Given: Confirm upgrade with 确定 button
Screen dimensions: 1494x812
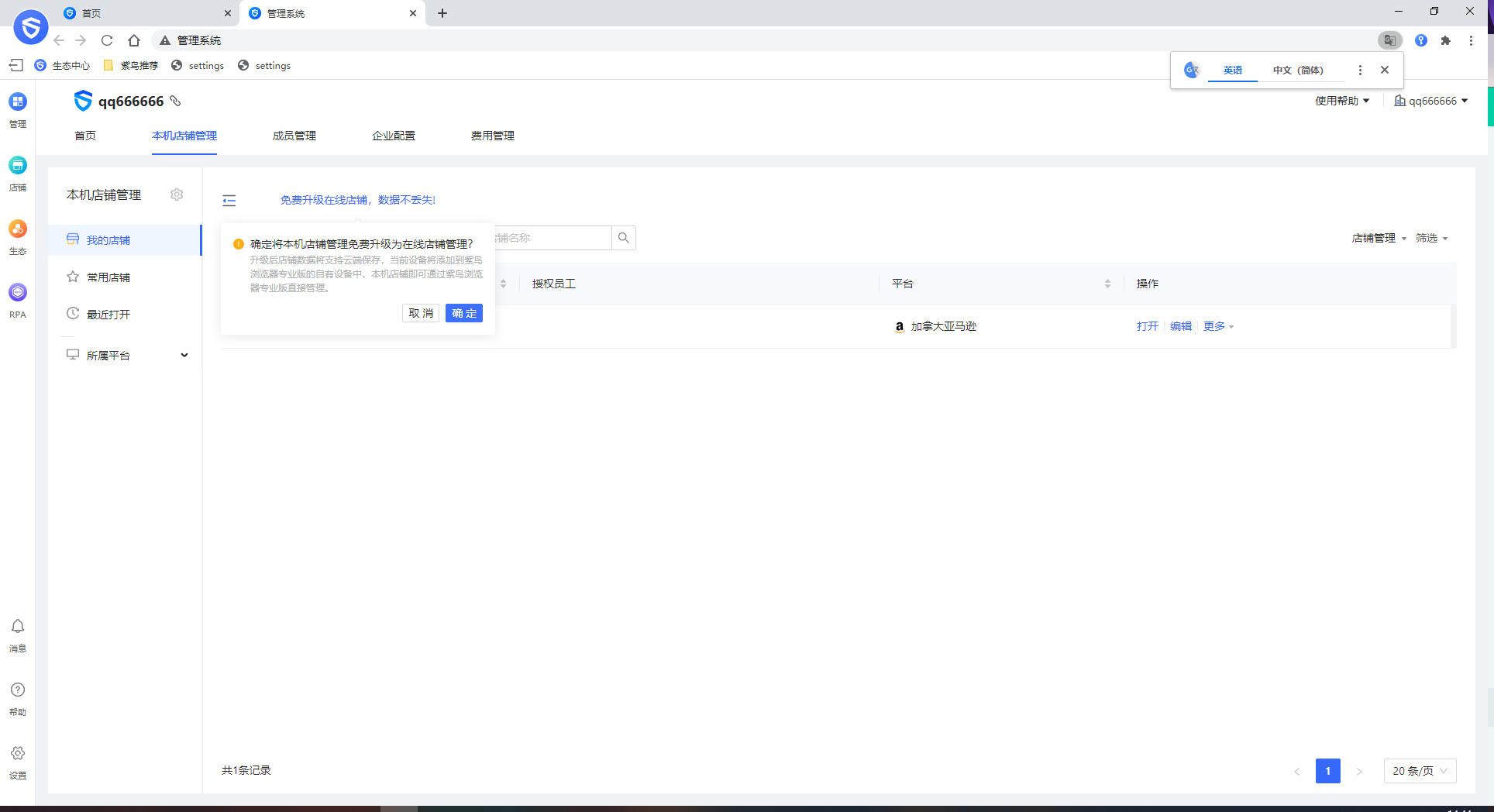Looking at the screenshot, I should tap(464, 313).
